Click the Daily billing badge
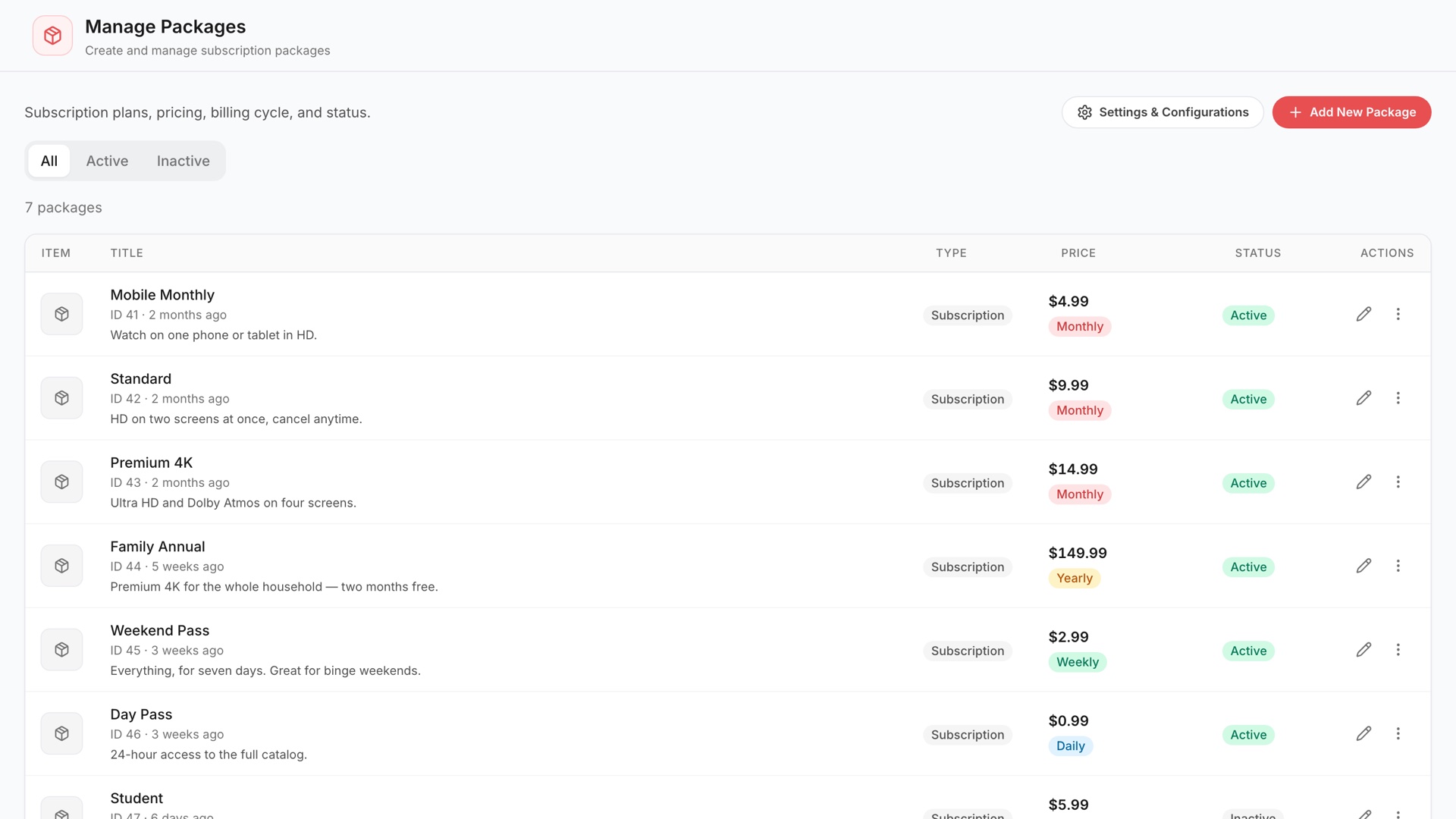The height and width of the screenshot is (819, 1456). (x=1071, y=746)
